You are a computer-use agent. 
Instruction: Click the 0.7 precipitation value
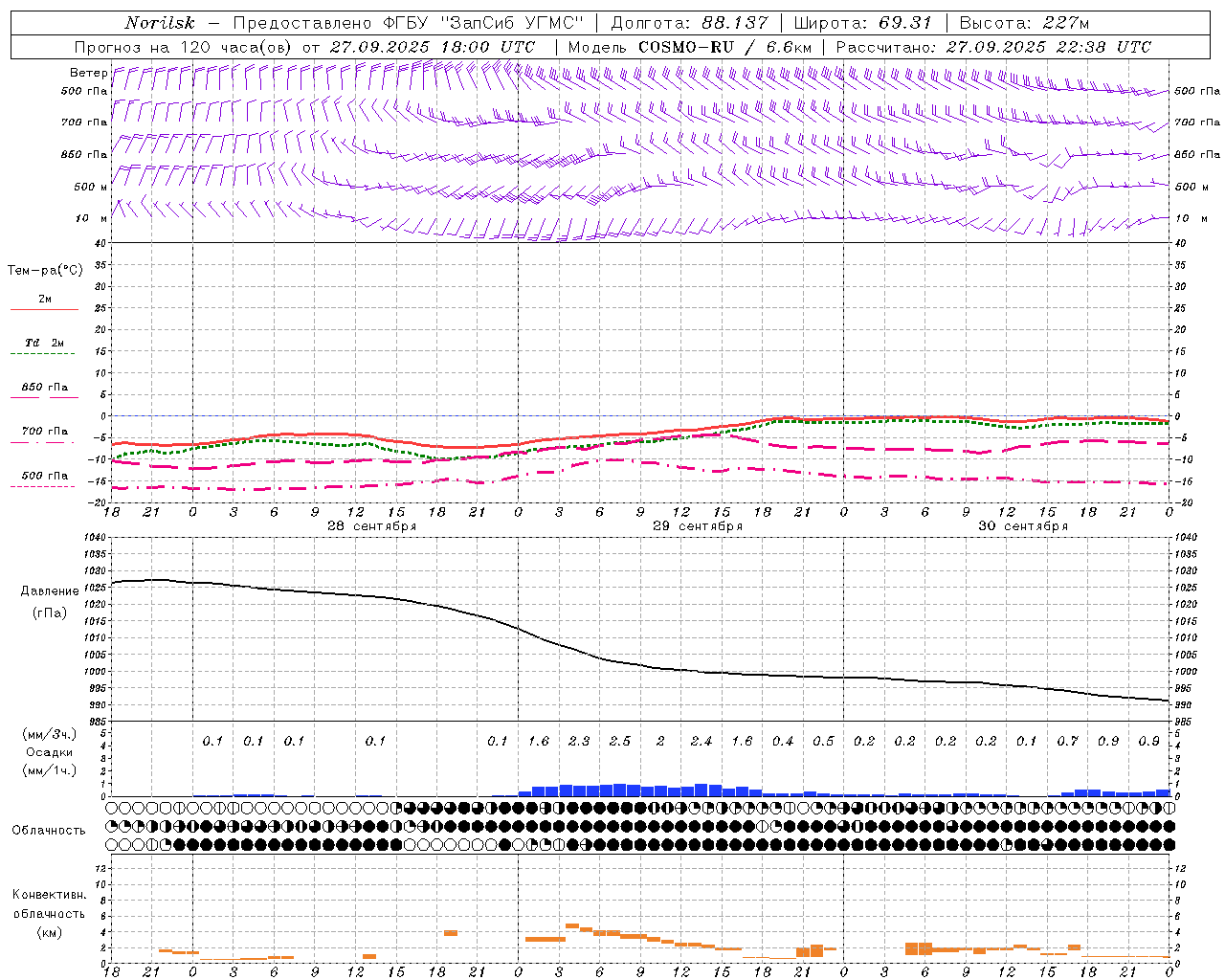pos(1068,741)
